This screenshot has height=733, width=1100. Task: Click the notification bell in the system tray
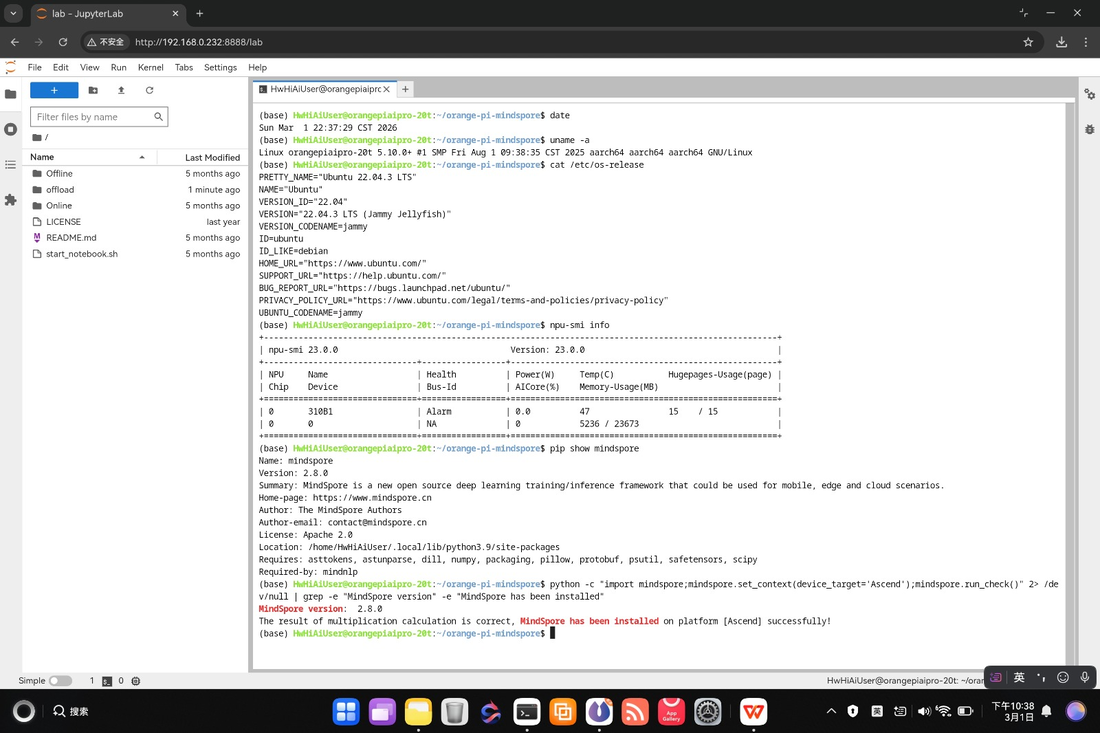coord(1046,711)
